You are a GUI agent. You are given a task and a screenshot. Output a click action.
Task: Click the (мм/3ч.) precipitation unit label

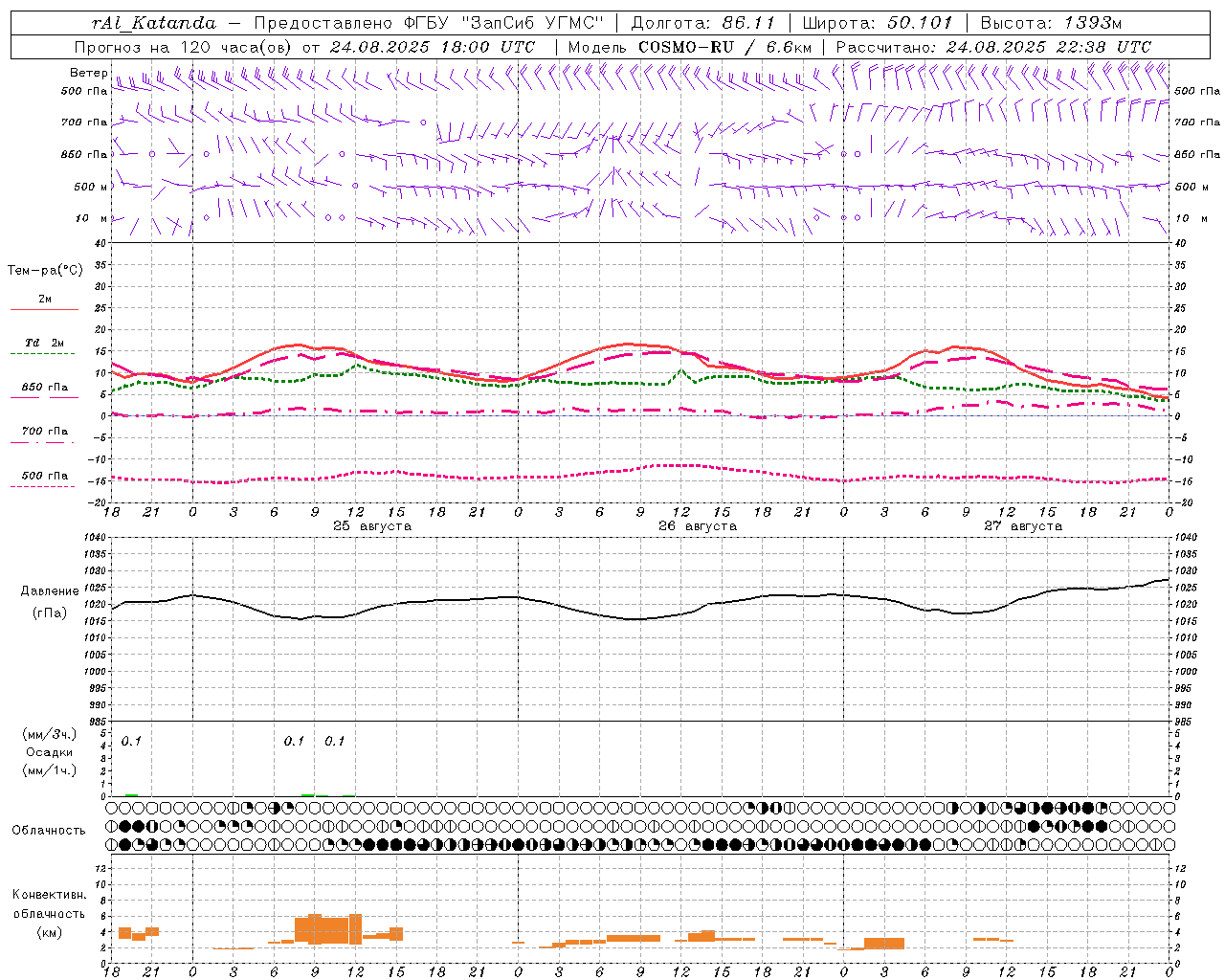pos(49,734)
